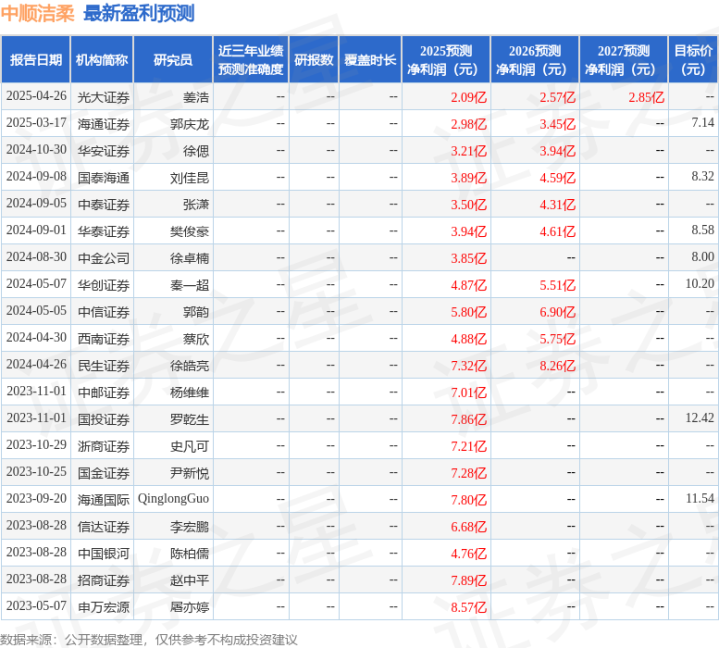Screen dimensions: 719x648
Task: Click the 6.68亿 forecast value
Action: [469, 527]
